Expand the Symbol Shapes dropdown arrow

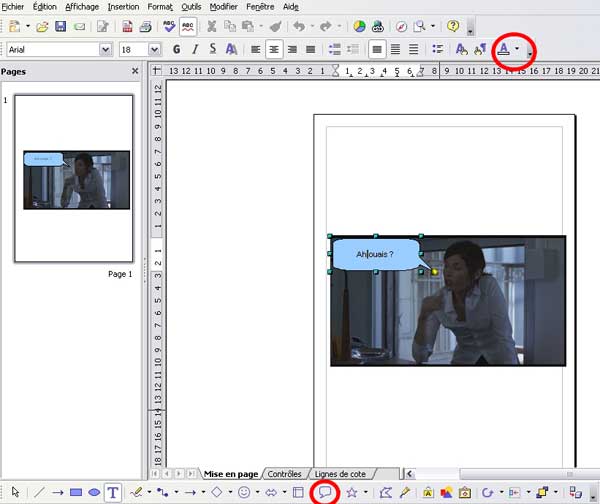258,492
